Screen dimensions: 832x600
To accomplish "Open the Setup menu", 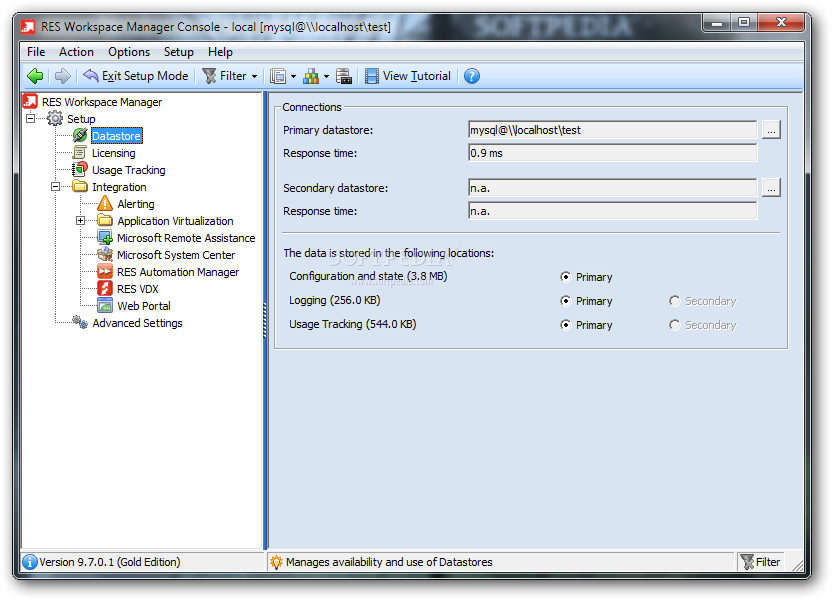I will coord(178,52).
